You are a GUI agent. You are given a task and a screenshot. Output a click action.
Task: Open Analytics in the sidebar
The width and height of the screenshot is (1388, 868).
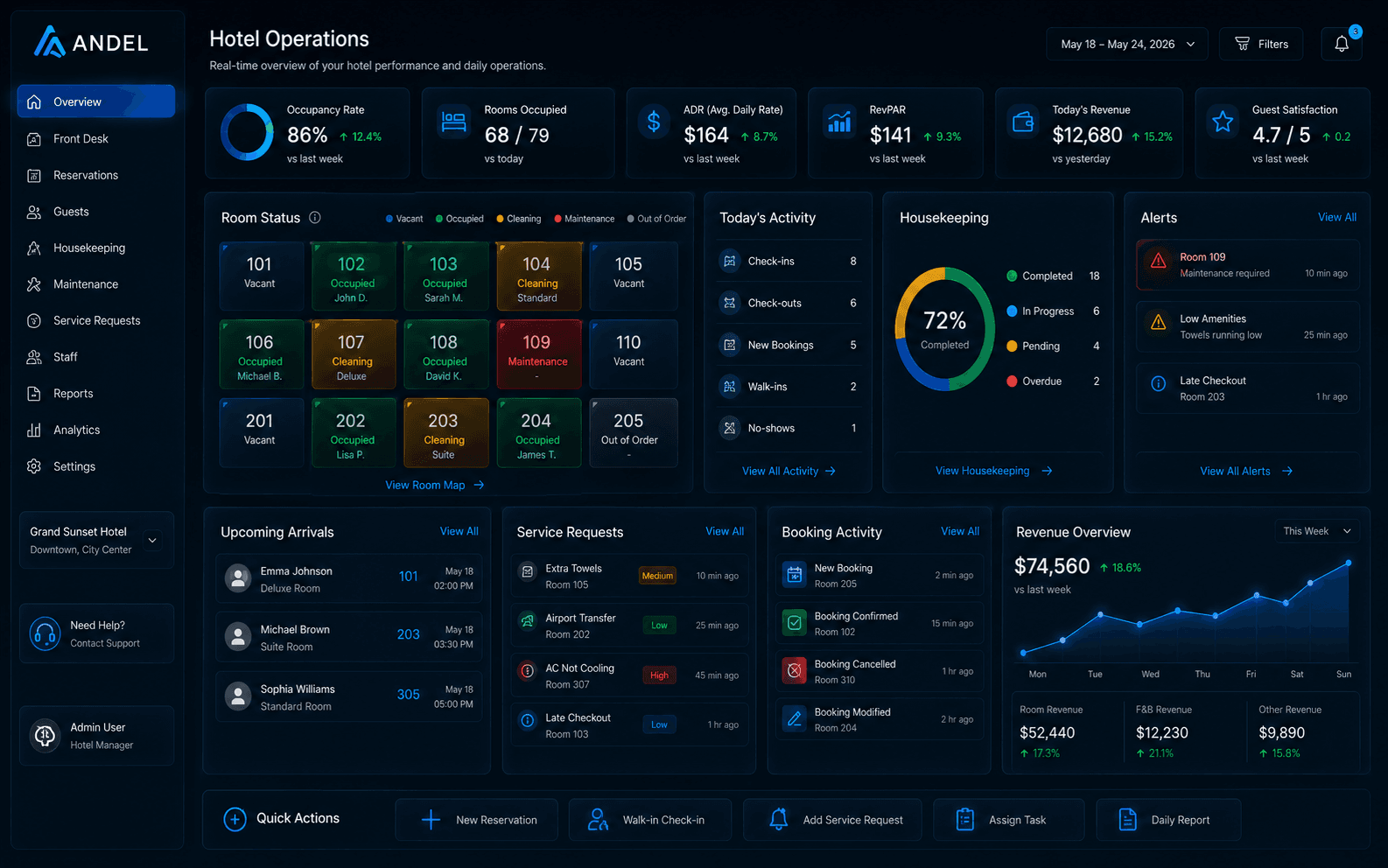[96, 430]
